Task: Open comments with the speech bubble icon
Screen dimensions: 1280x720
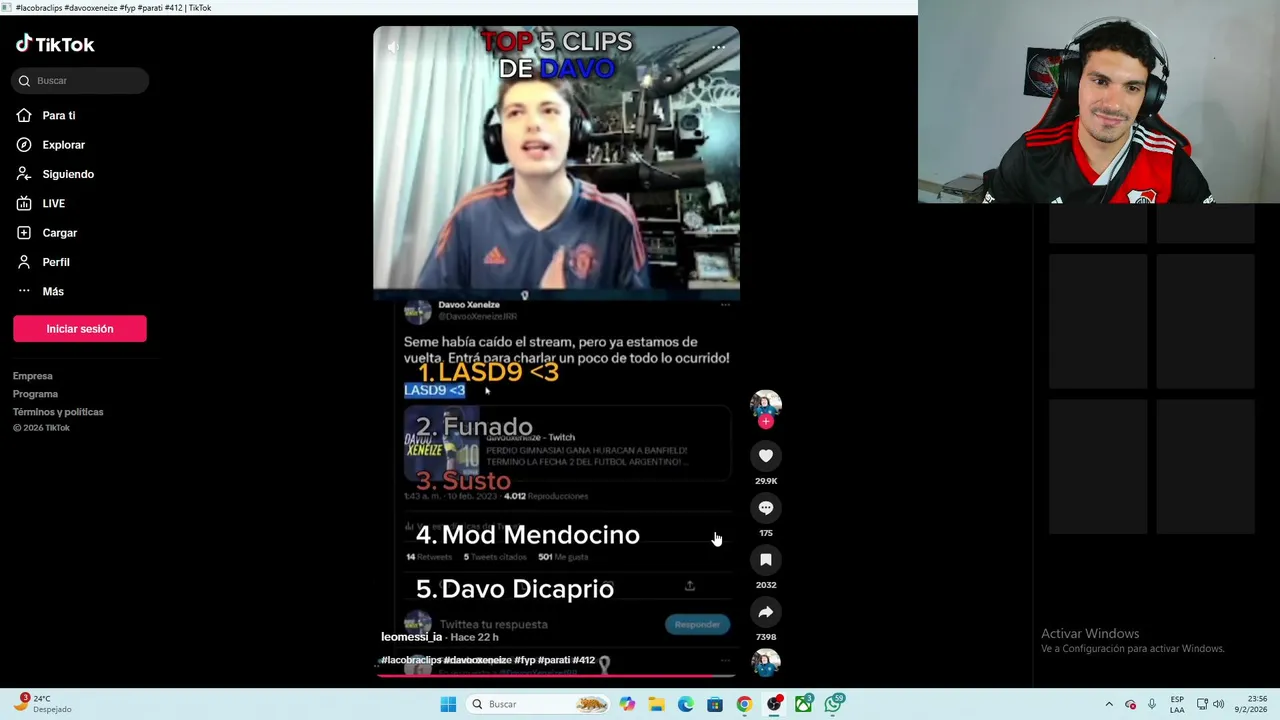Action: (766, 508)
